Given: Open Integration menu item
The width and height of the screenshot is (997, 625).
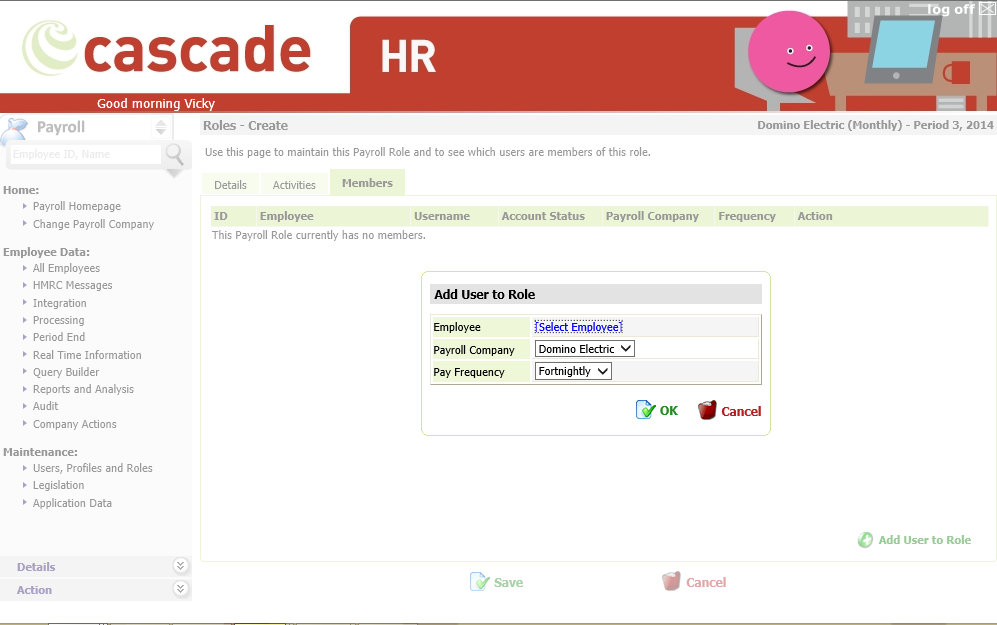Looking at the screenshot, I should pyautogui.click(x=60, y=303).
